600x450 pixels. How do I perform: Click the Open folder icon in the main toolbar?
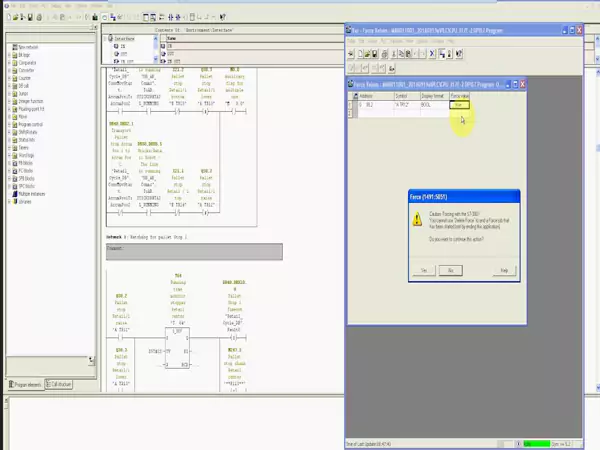[16, 17]
